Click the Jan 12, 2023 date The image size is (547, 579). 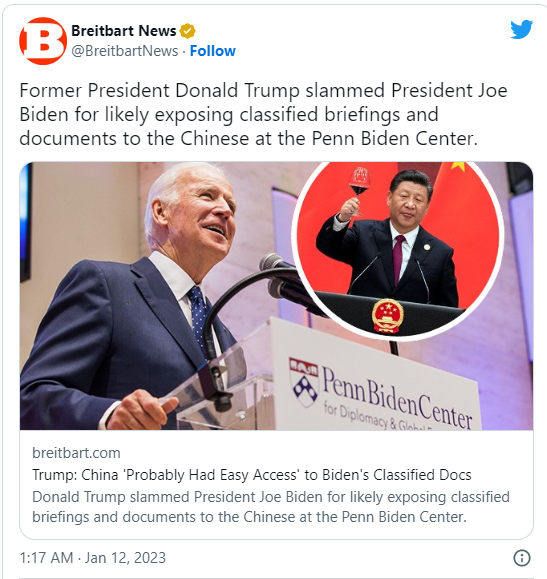coord(125,558)
